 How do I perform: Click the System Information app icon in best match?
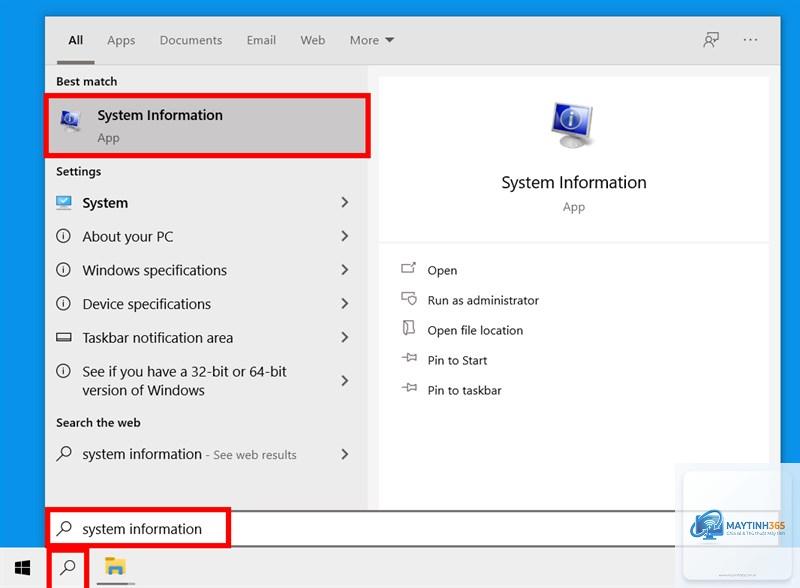point(70,121)
